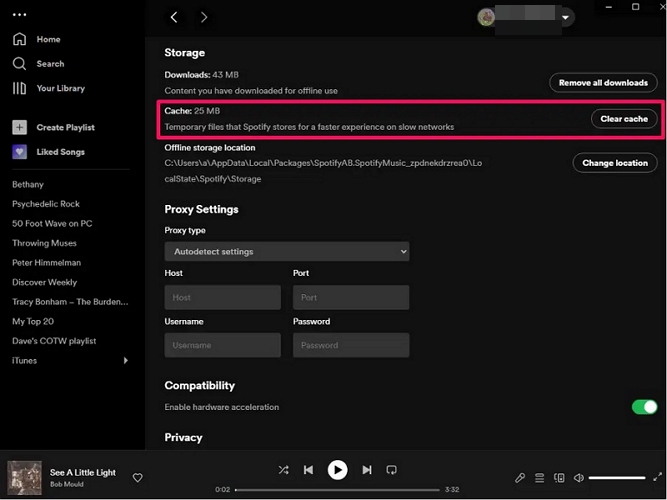Open Your Library
Image resolution: width=667 pixels, height=500 pixels.
tap(49, 88)
